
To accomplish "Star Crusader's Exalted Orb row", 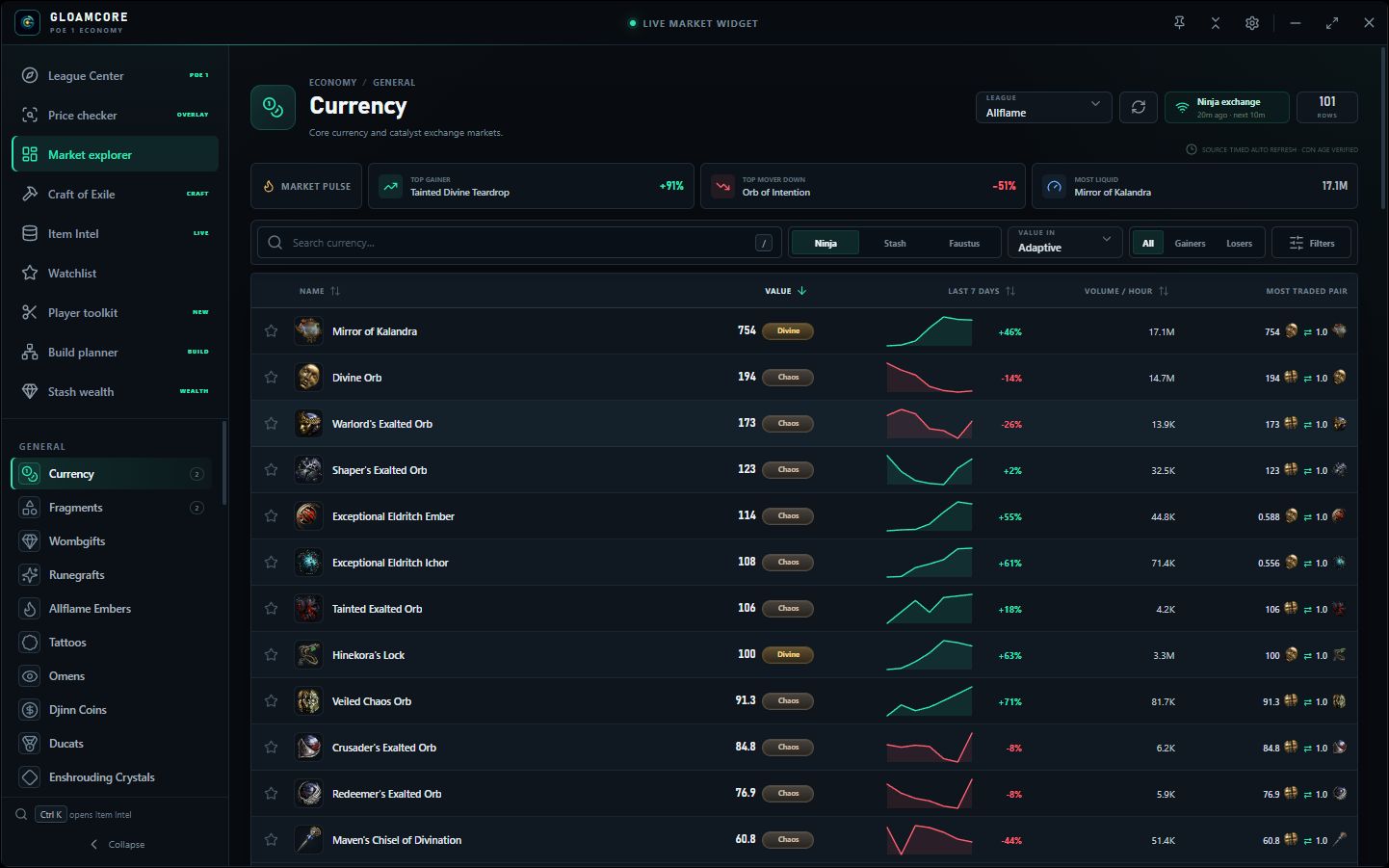I will 271,748.
